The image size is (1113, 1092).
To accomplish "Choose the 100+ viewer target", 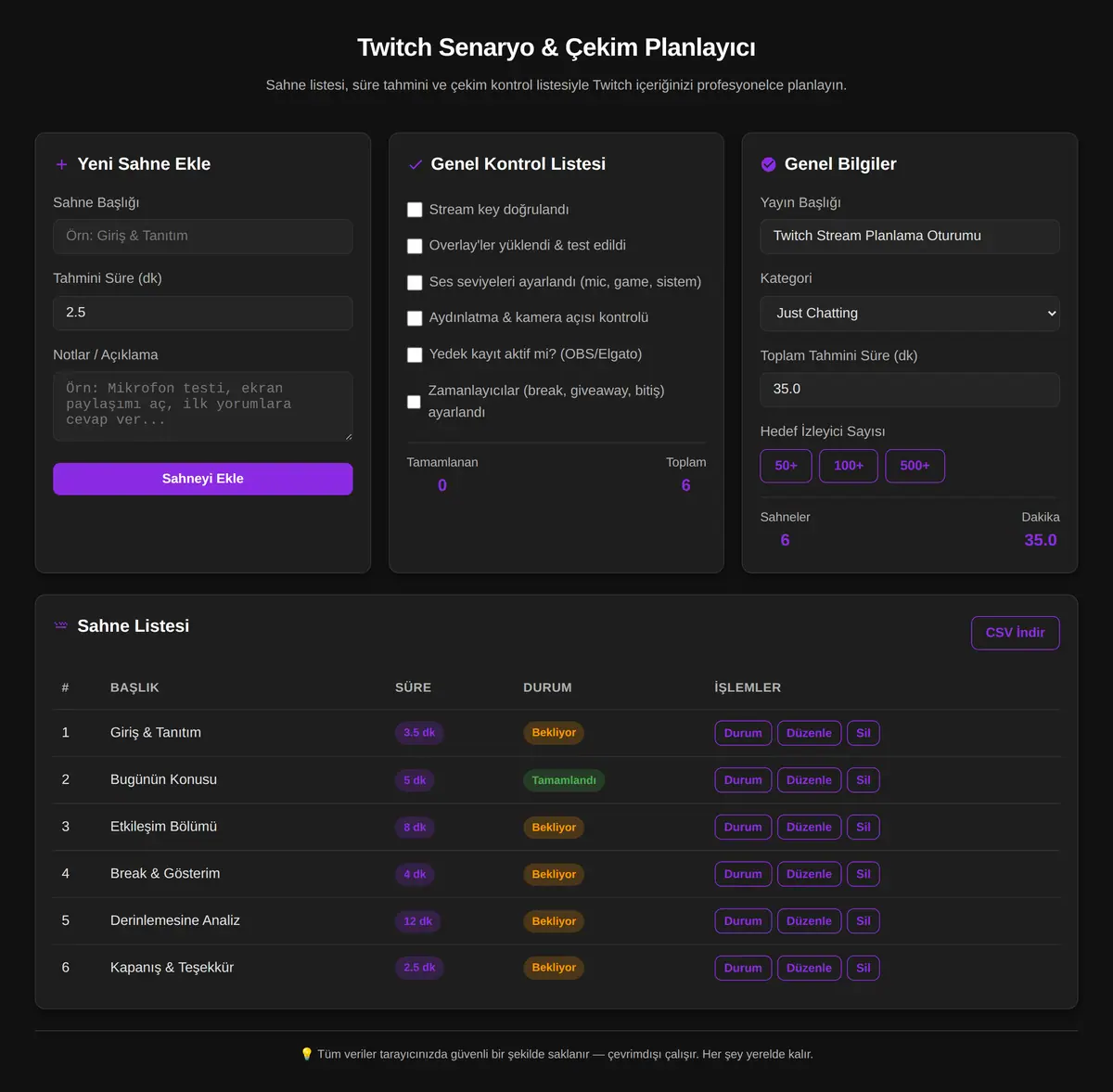I will click(849, 466).
